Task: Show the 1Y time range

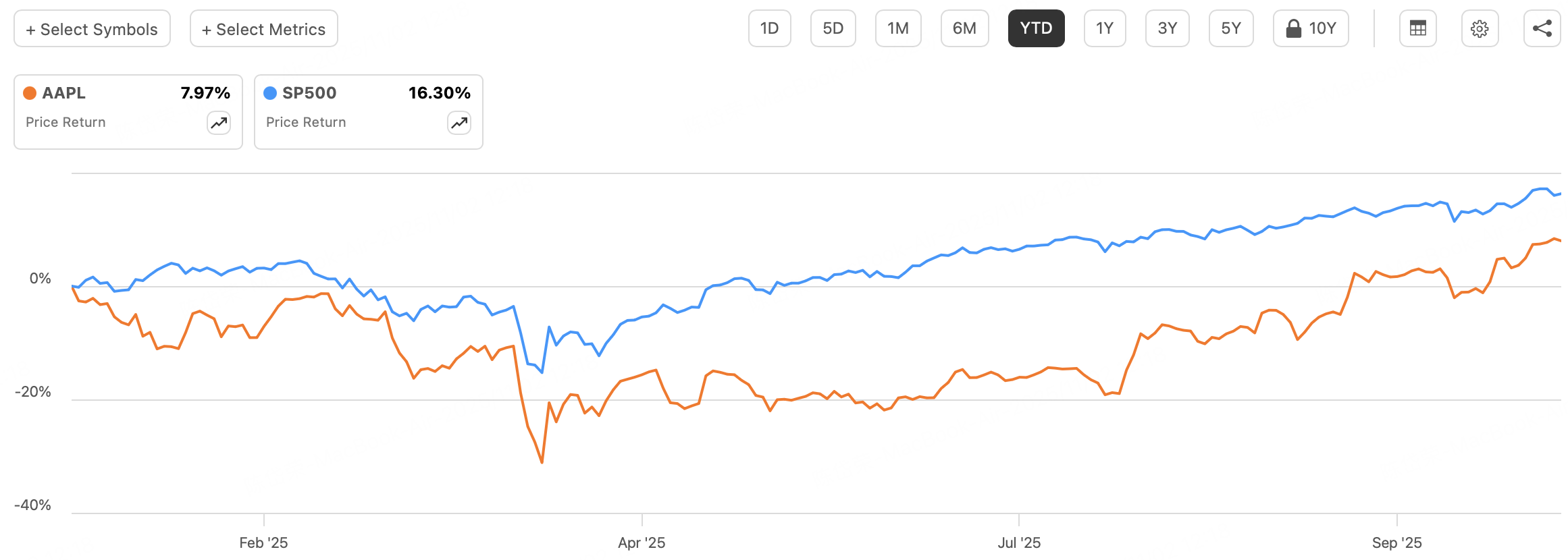Action: (1105, 28)
